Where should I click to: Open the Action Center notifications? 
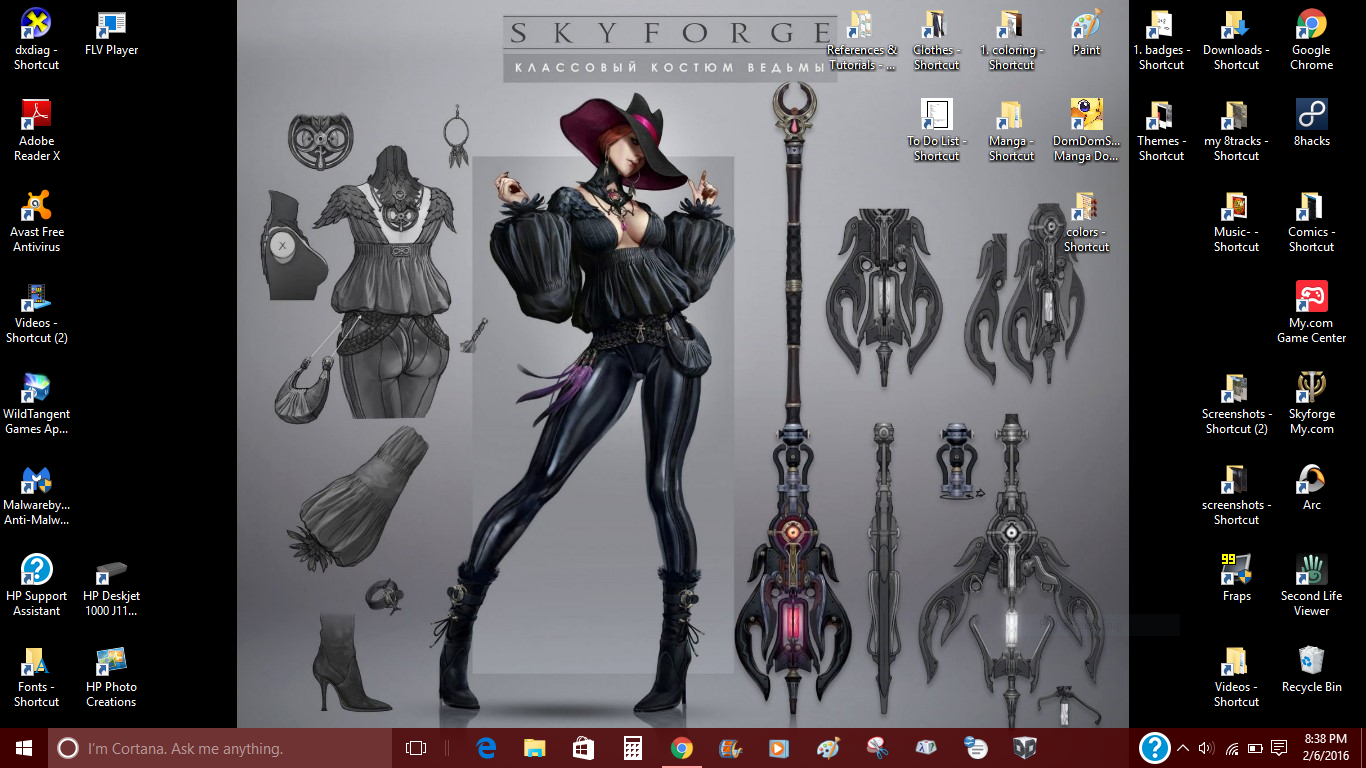click(x=1279, y=748)
